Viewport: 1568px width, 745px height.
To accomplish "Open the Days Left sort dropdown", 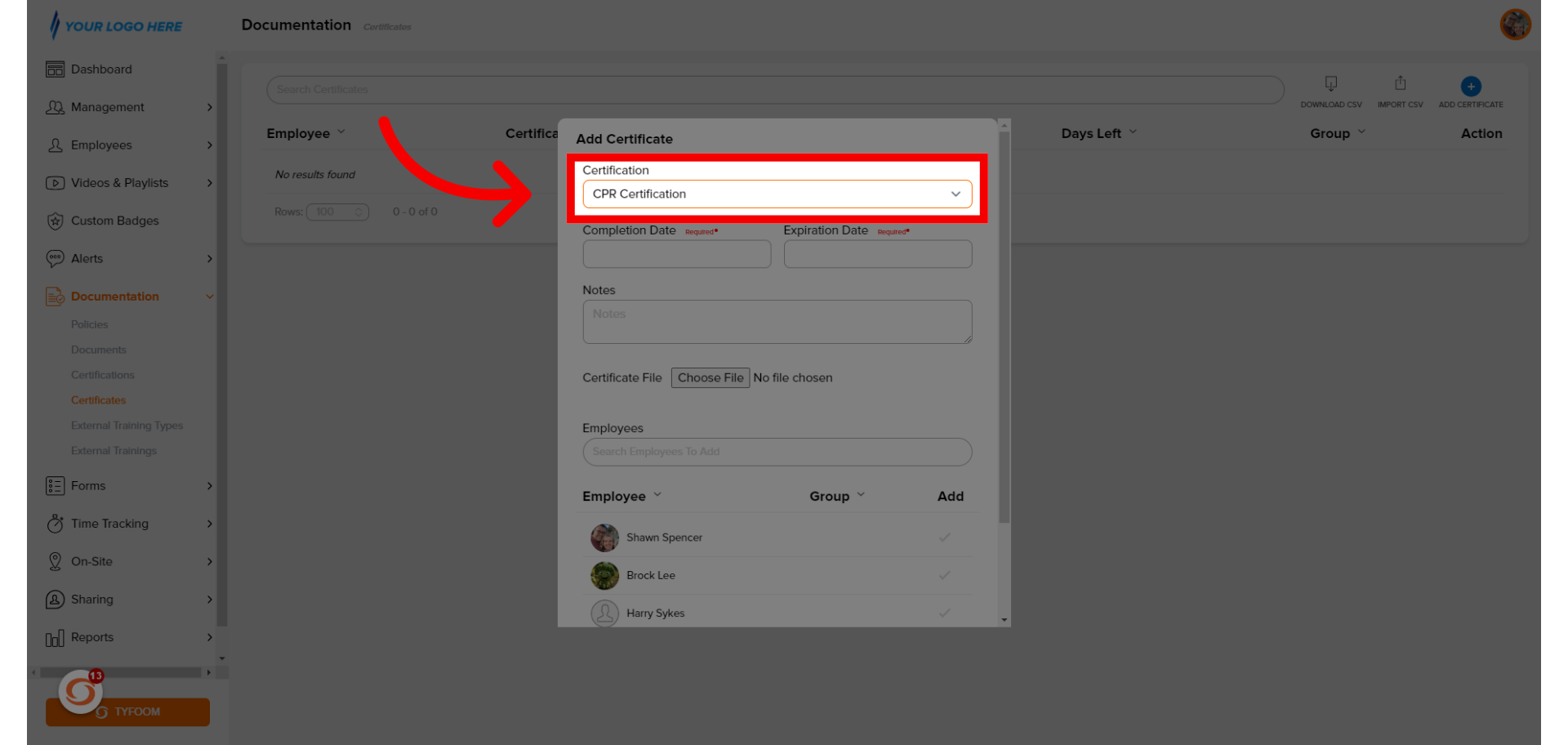I will [1098, 132].
